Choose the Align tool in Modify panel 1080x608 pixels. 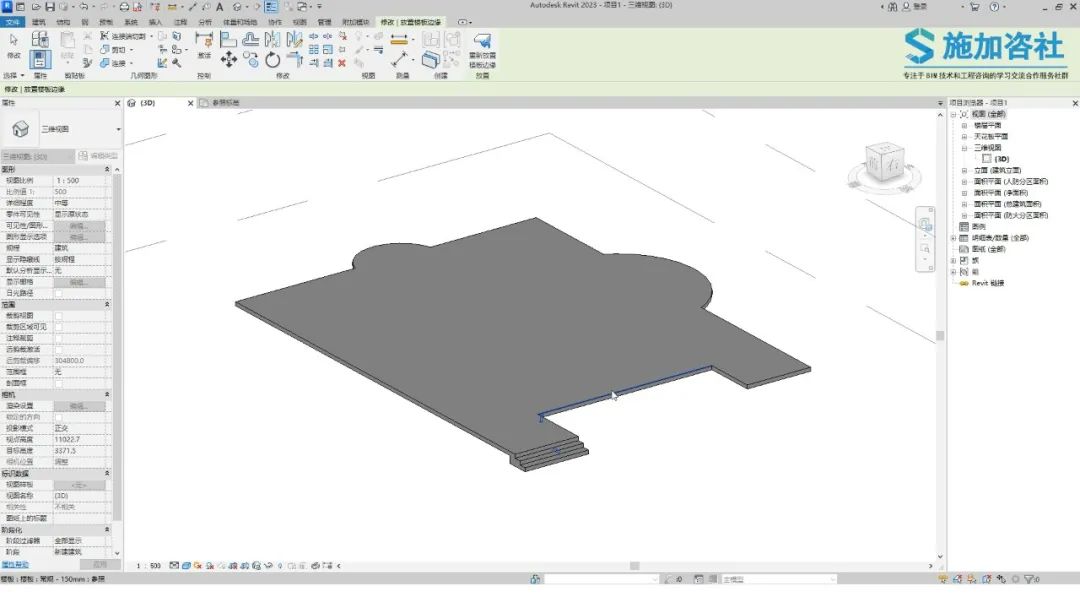pyautogui.click(x=228, y=39)
